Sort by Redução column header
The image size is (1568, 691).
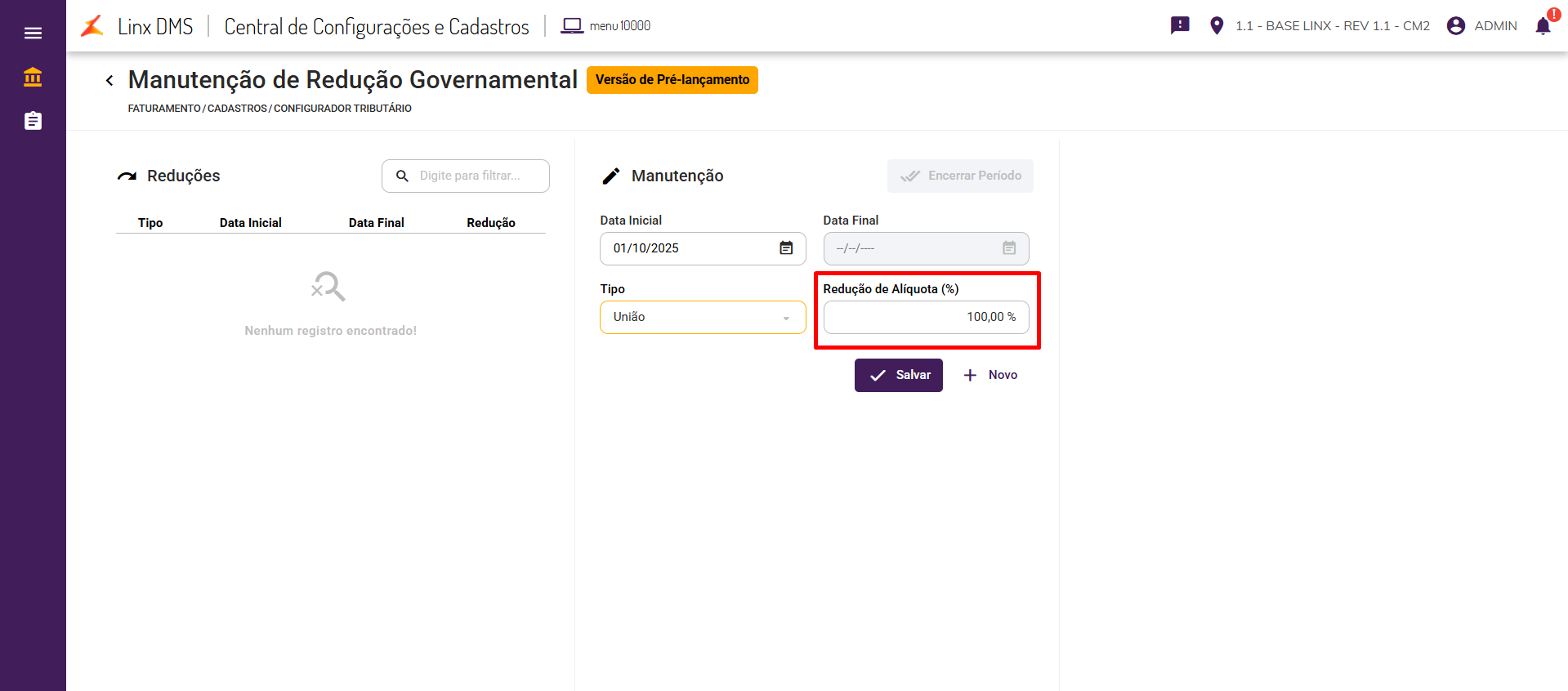(490, 223)
